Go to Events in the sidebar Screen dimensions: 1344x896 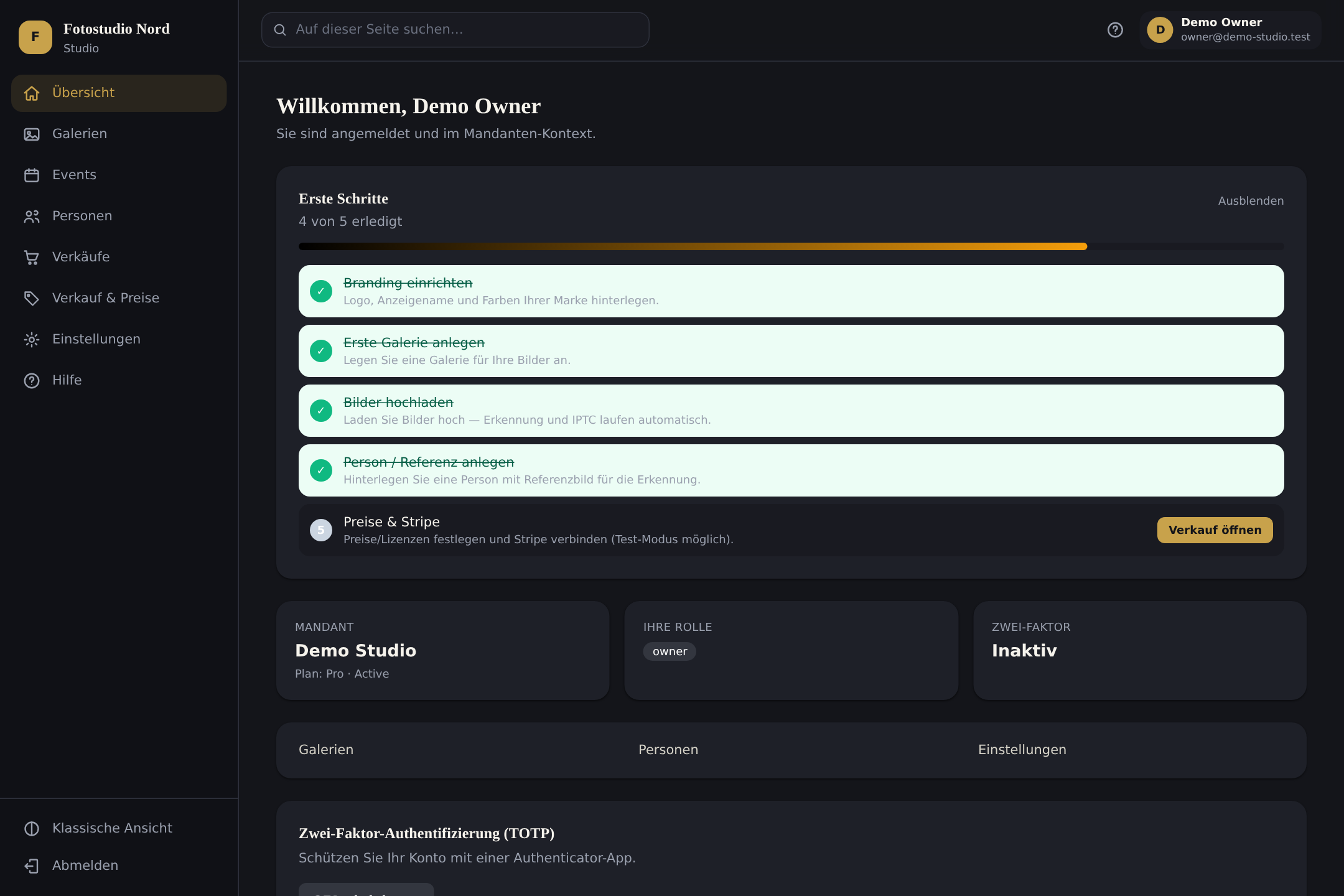119,175
